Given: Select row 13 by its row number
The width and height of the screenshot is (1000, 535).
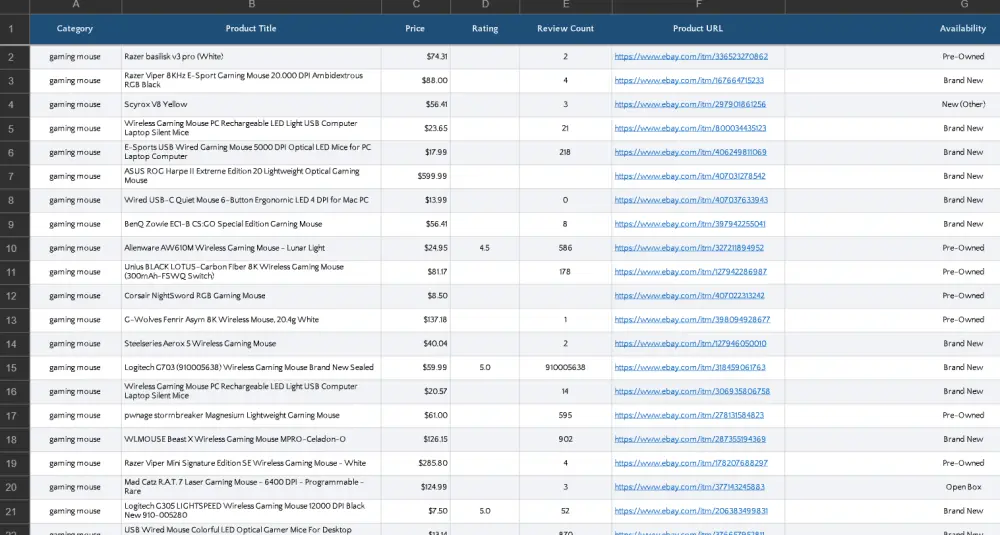Looking at the screenshot, I should coord(15,319).
